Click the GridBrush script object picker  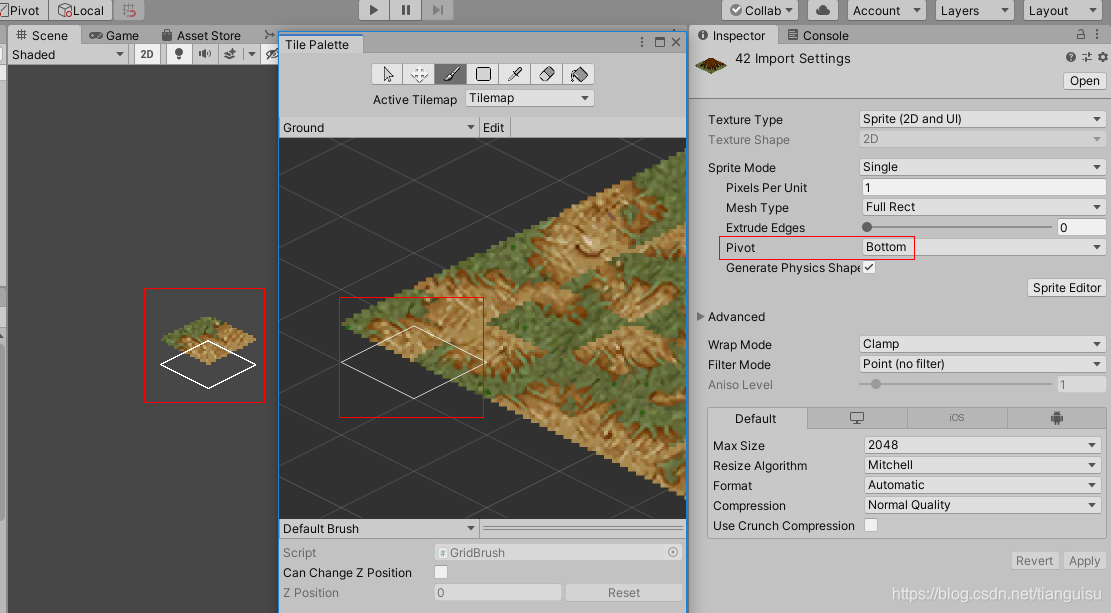pyautogui.click(x=673, y=552)
